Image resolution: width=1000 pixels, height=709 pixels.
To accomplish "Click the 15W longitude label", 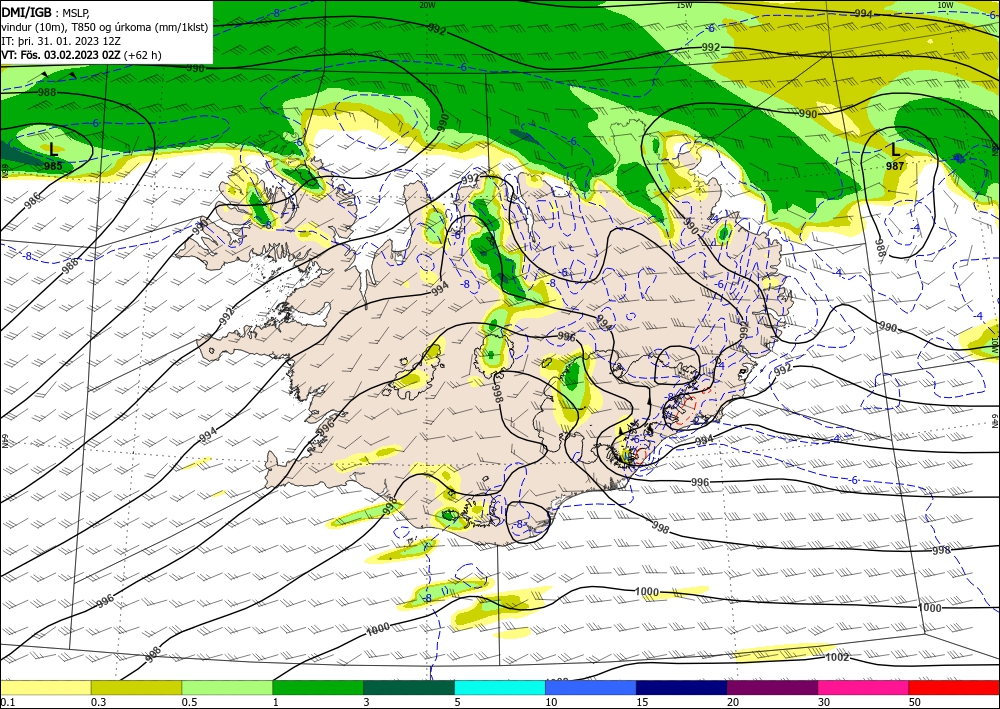I will 684,5.
